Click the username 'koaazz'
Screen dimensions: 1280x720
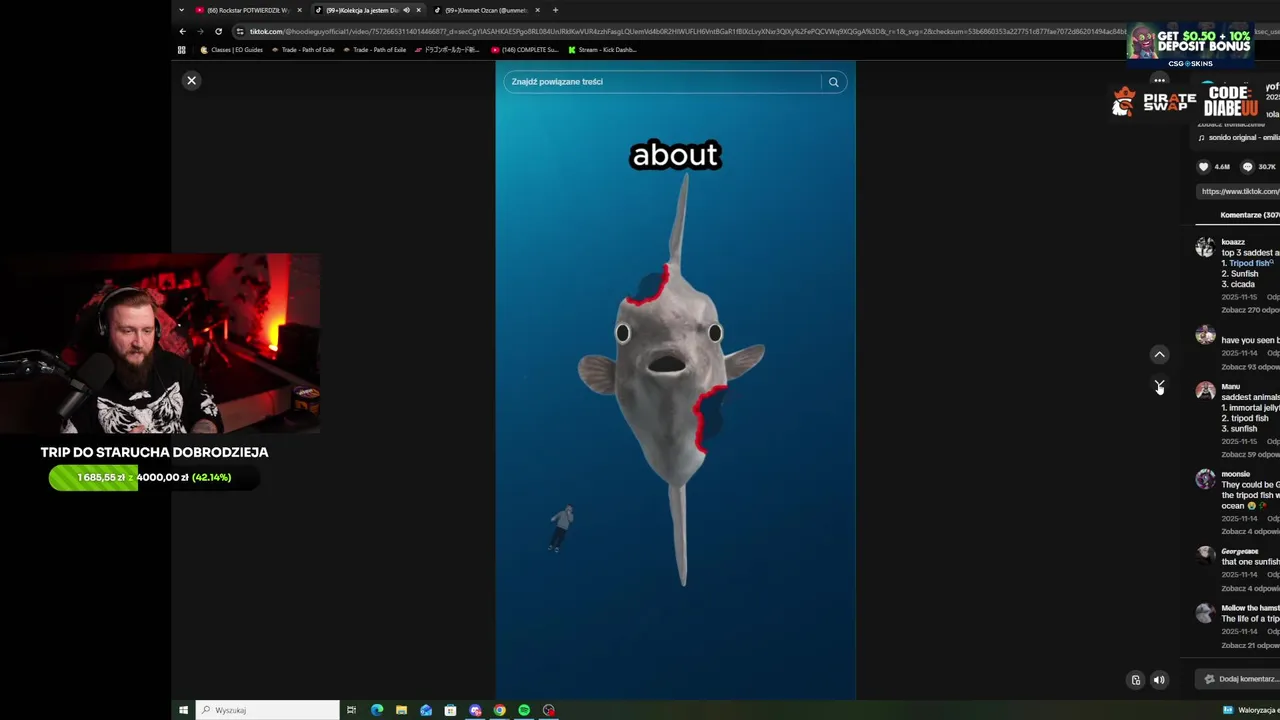coord(1233,242)
